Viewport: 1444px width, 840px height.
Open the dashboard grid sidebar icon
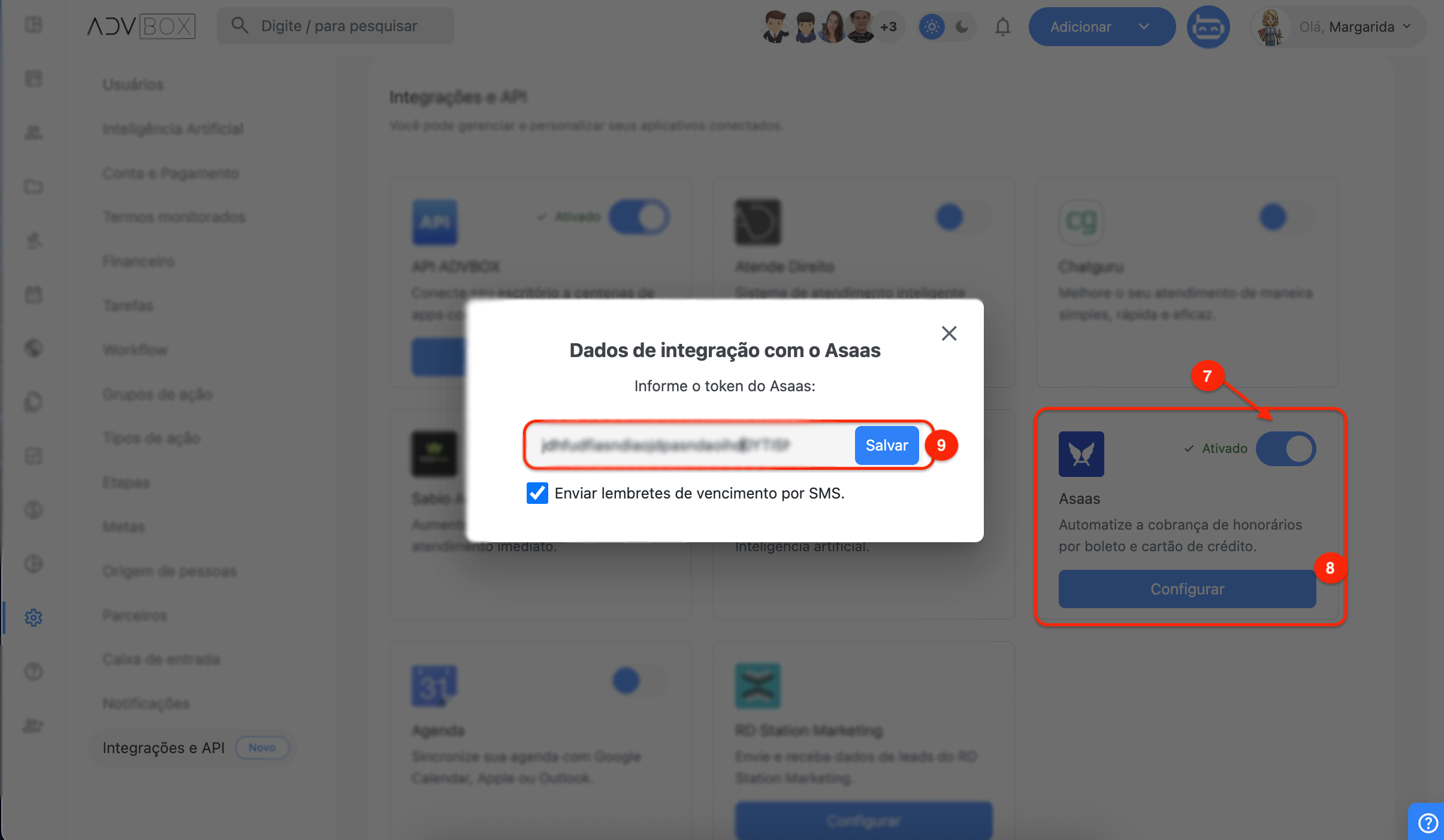pos(34,25)
